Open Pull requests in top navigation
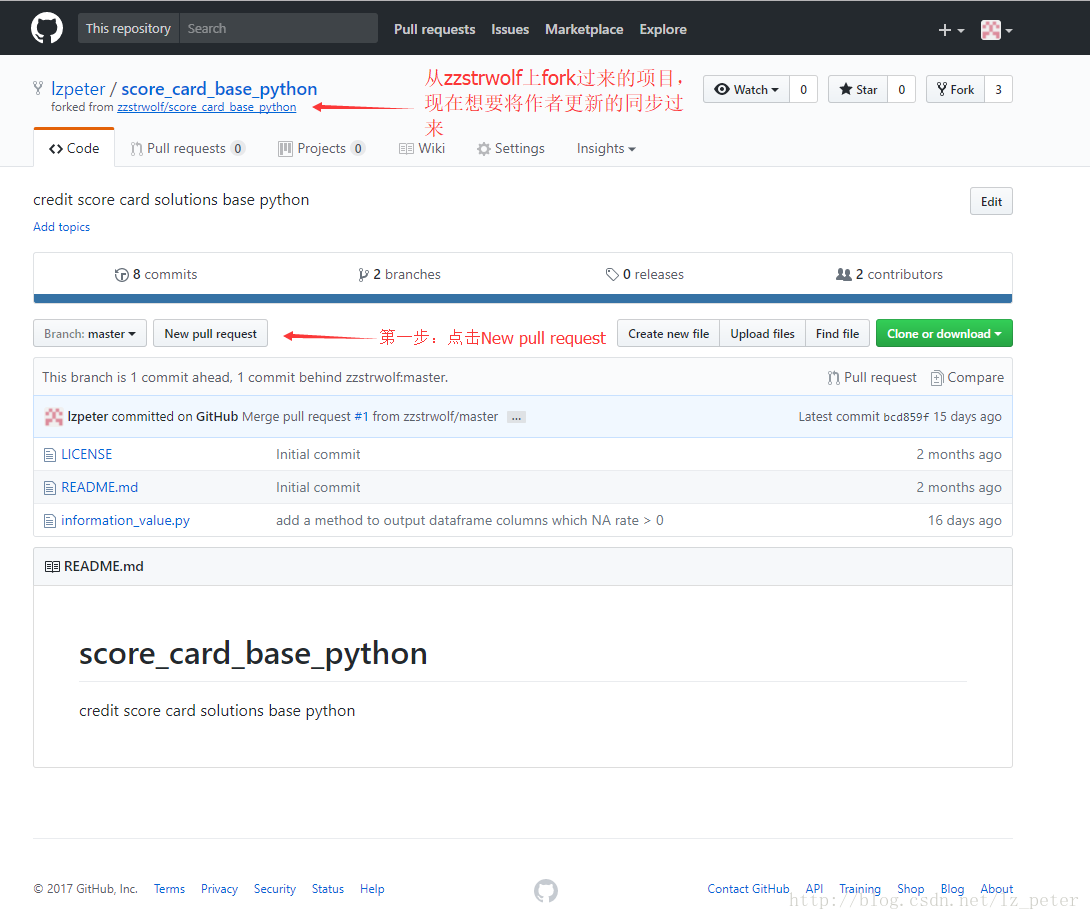 coord(434,29)
